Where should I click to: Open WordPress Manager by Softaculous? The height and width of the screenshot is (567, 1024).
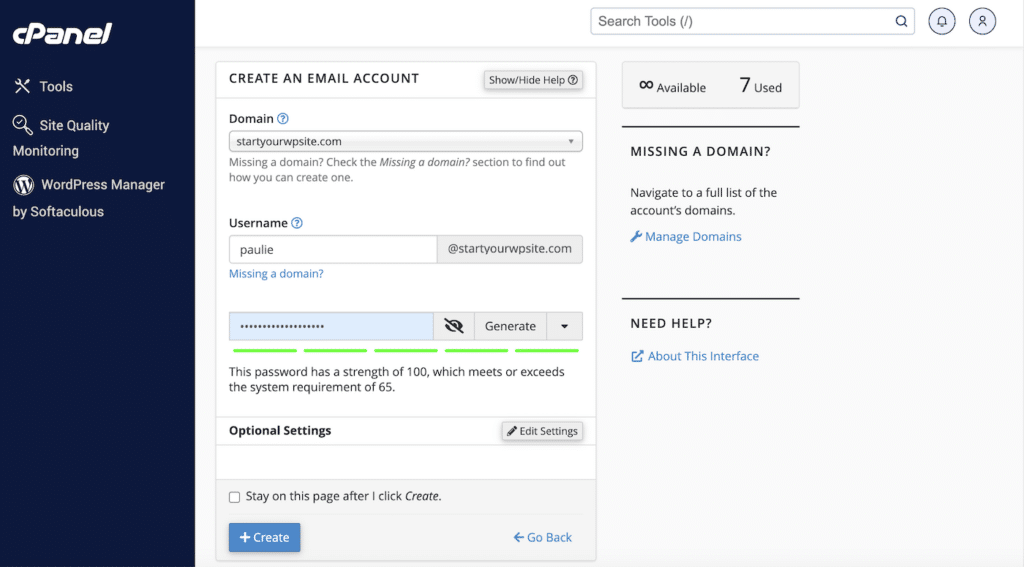tap(89, 198)
